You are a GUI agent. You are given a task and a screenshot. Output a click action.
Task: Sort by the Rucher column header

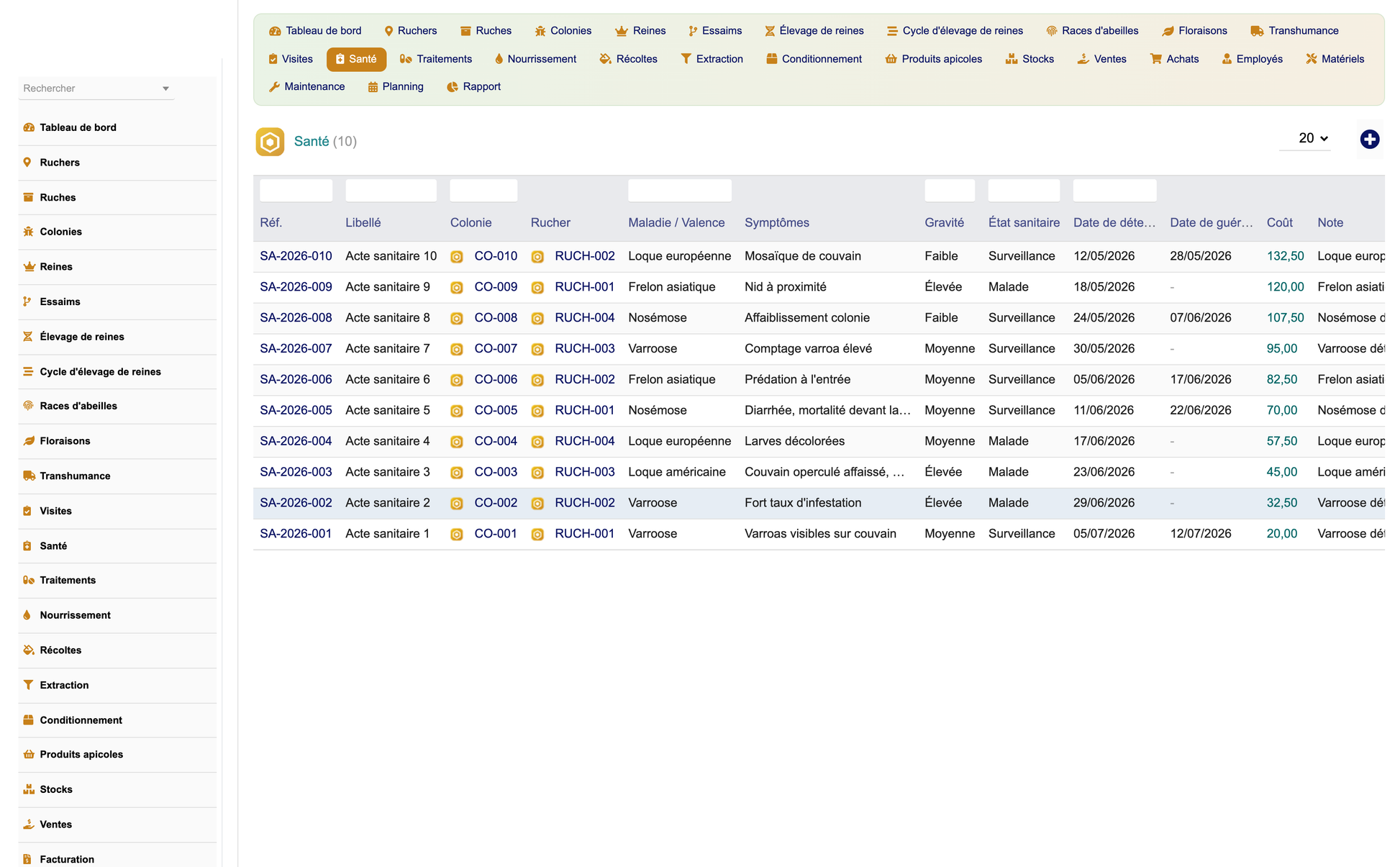click(550, 223)
